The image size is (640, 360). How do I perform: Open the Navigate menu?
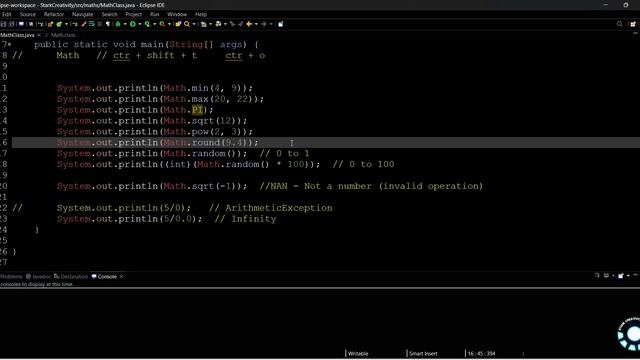click(x=82, y=14)
